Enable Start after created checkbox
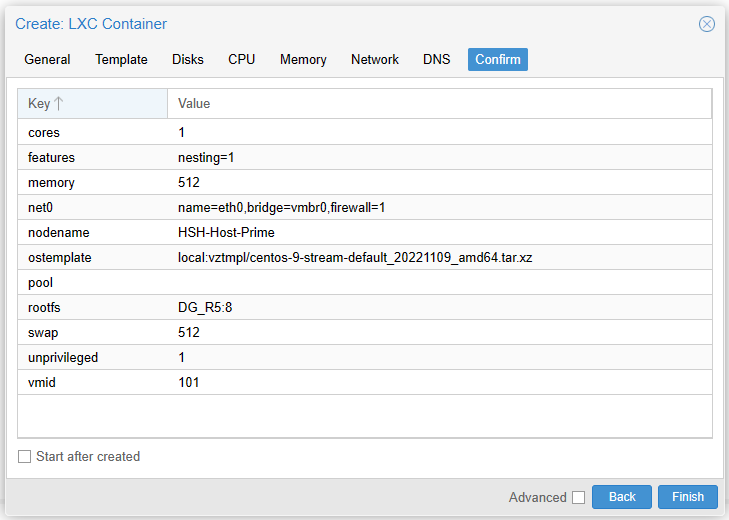This screenshot has width=729, height=520. [25, 457]
